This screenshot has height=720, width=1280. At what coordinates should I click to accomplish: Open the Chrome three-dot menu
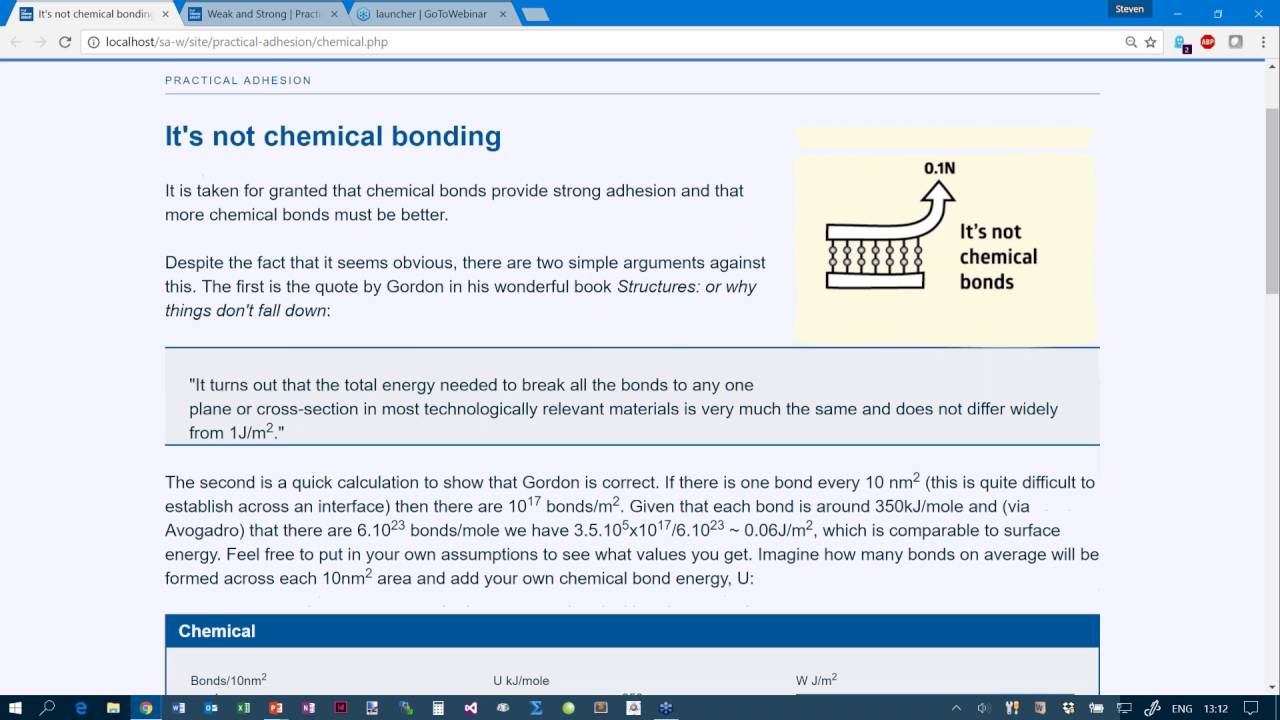(x=1262, y=42)
